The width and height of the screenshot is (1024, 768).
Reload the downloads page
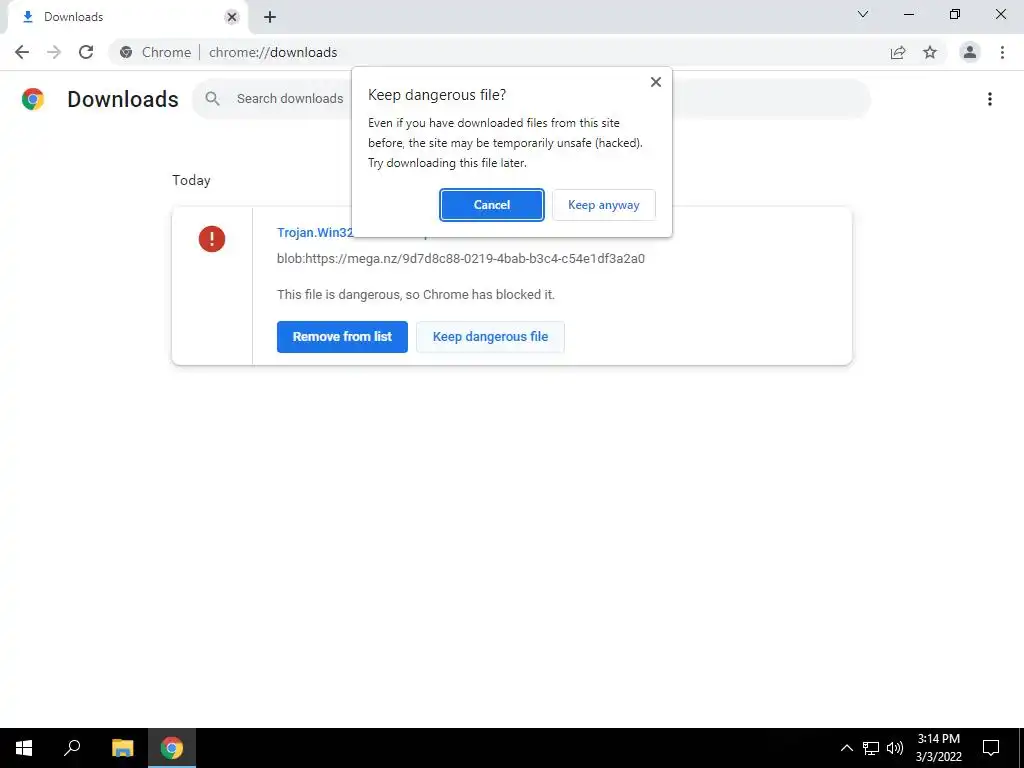point(86,52)
